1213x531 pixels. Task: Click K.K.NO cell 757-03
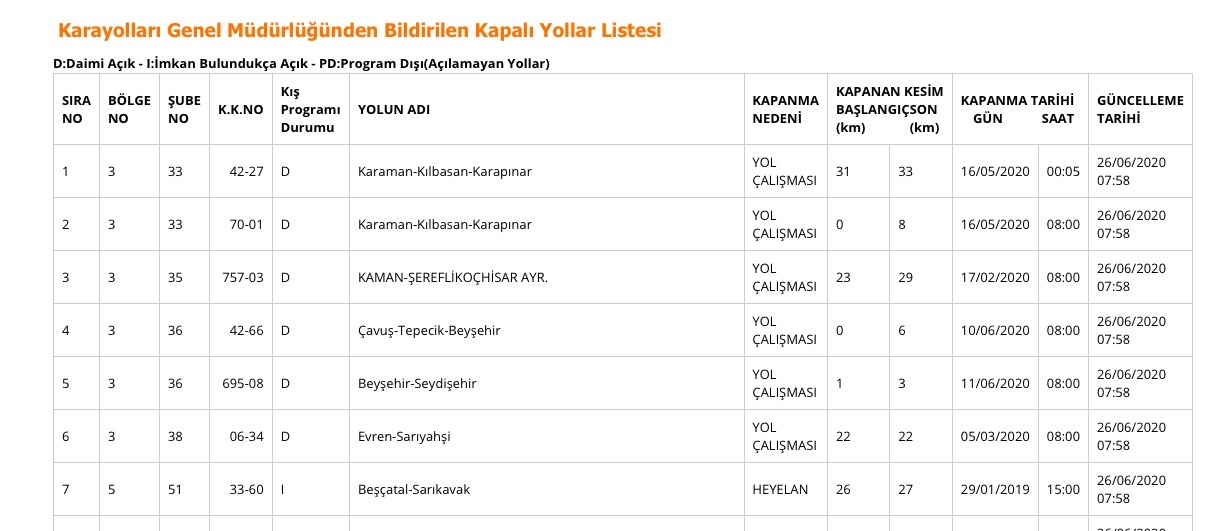(243, 277)
